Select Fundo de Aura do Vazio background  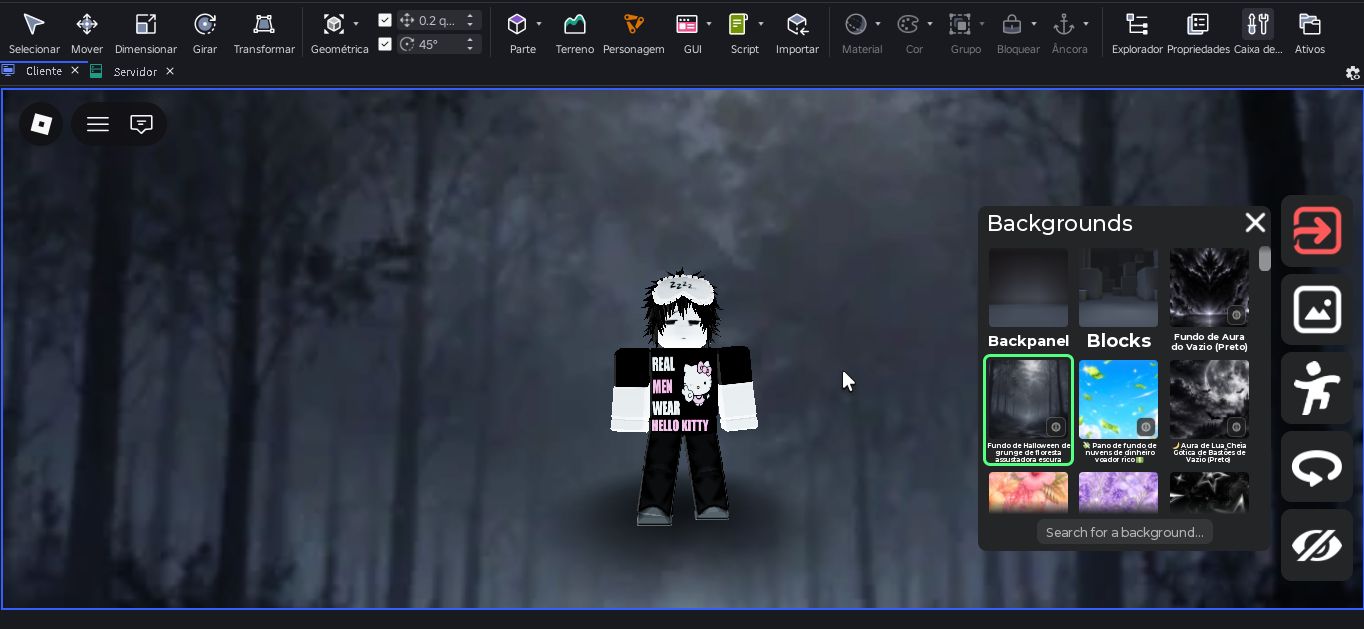[x=1209, y=288]
